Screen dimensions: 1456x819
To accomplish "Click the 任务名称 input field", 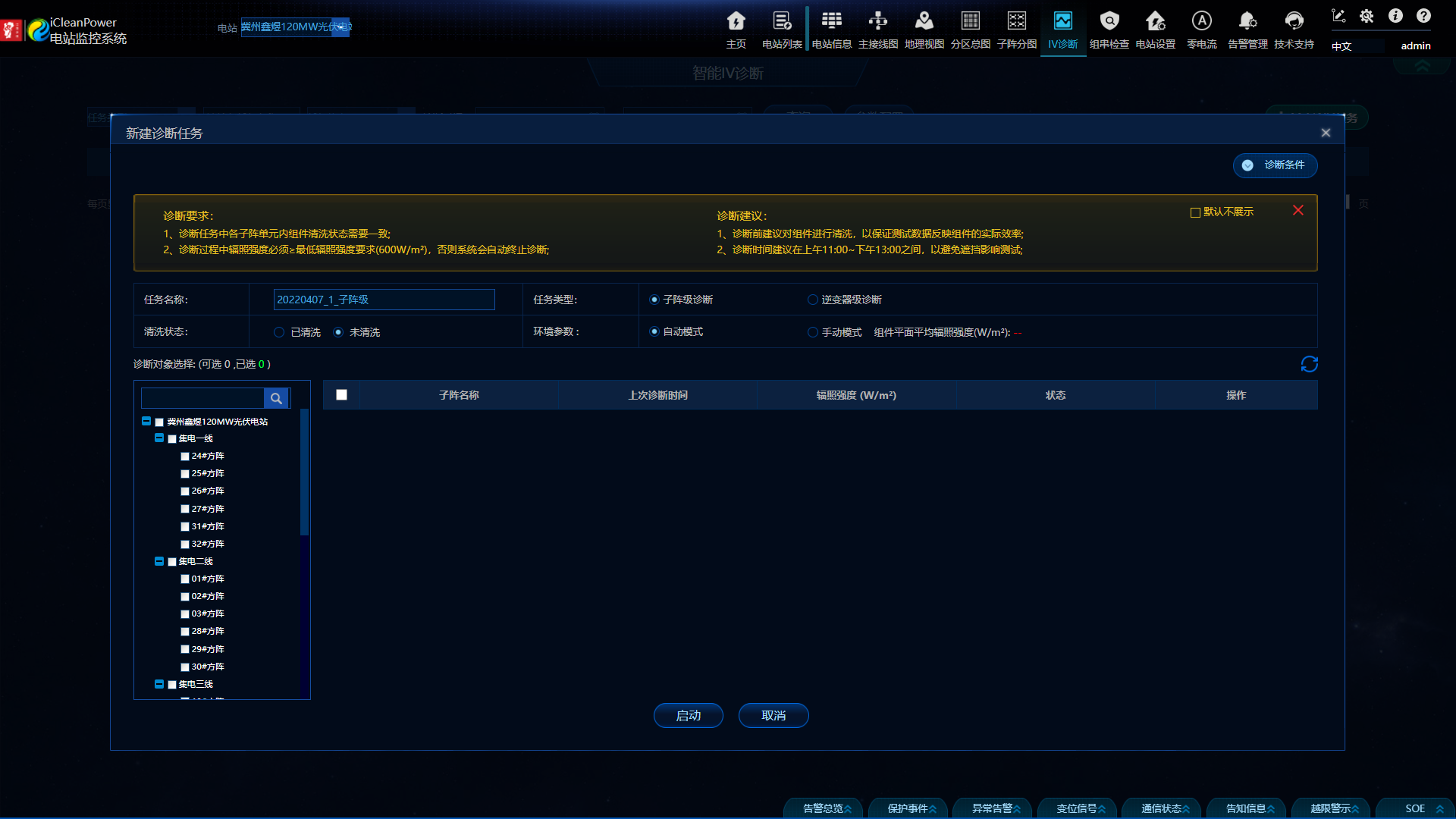I will (x=384, y=300).
